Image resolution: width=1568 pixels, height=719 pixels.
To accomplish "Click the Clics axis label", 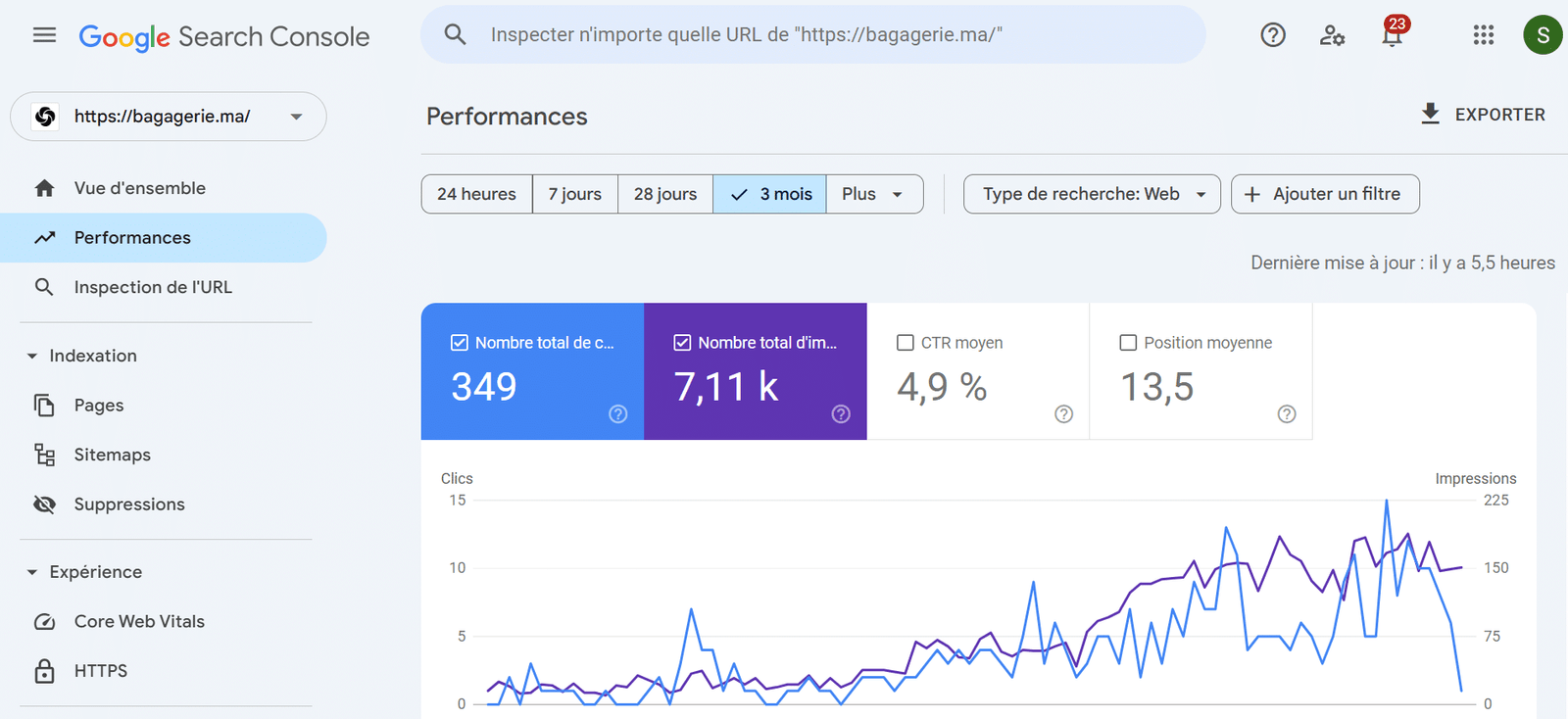I will (457, 478).
